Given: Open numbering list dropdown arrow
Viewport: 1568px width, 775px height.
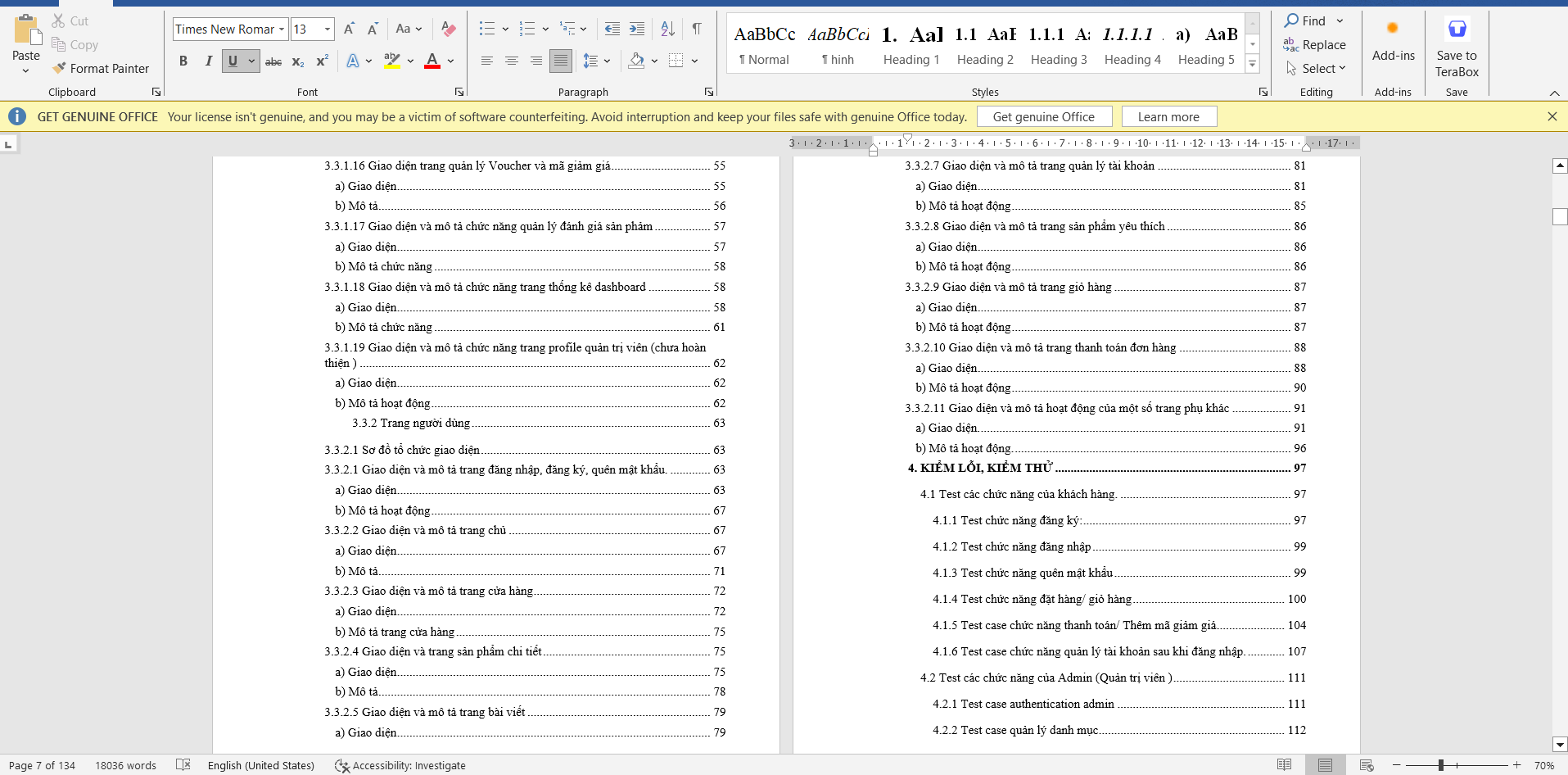Looking at the screenshot, I should pyautogui.click(x=545, y=29).
